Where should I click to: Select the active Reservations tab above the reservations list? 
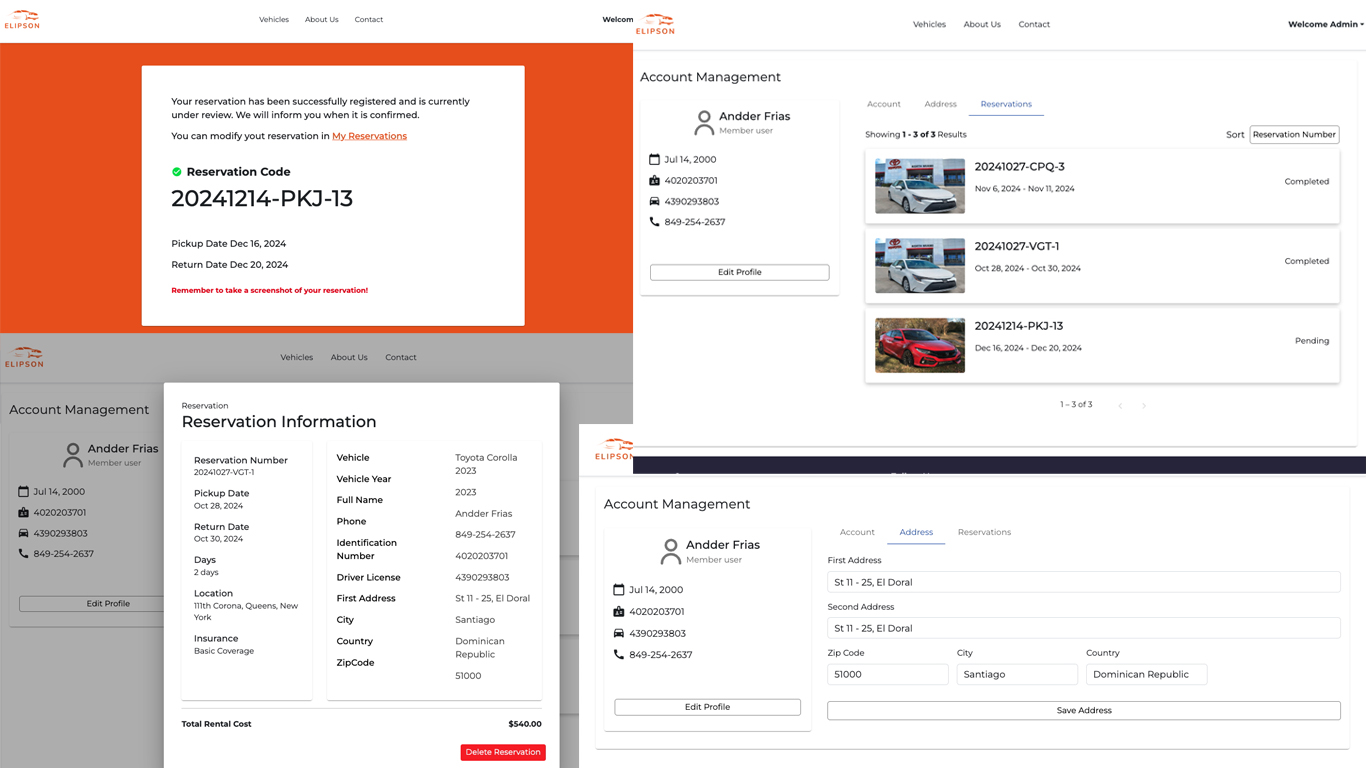(1006, 104)
